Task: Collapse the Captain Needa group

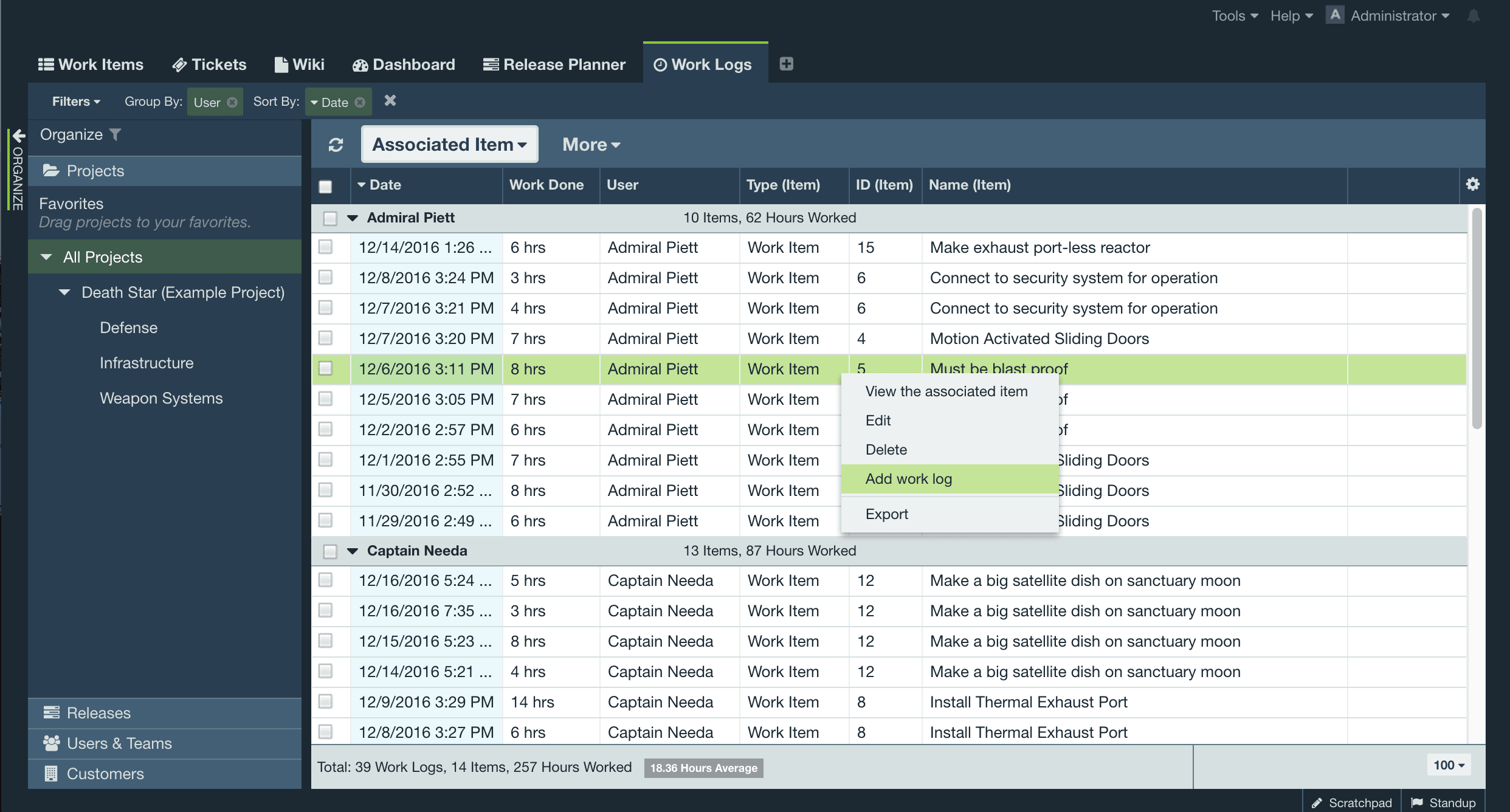Action: 353,551
